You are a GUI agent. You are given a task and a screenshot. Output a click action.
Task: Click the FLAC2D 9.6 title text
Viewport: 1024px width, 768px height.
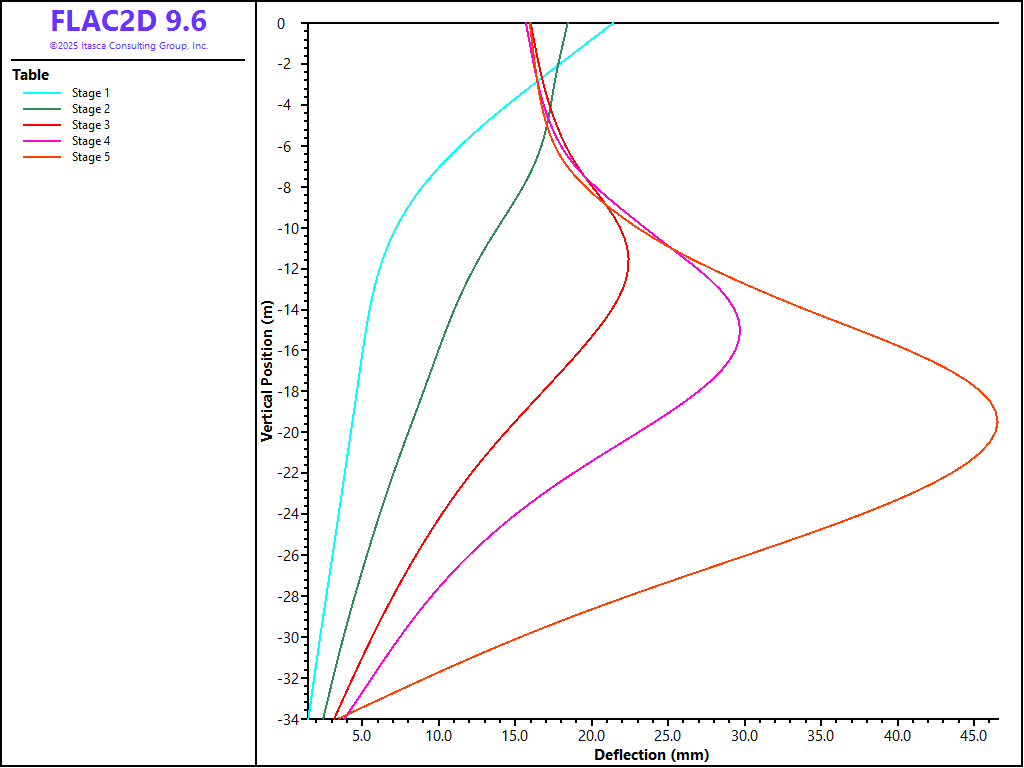pos(128,22)
